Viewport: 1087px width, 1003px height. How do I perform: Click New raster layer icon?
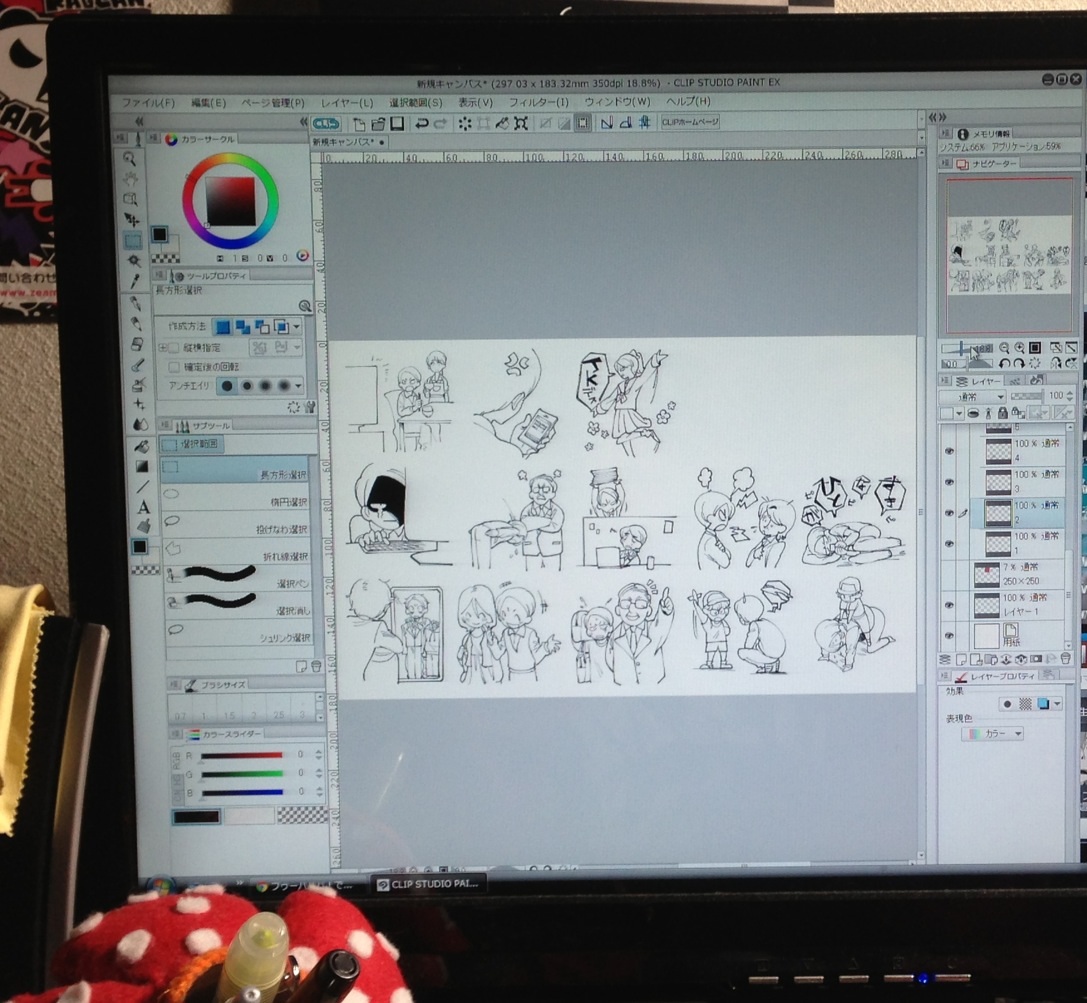point(961,659)
